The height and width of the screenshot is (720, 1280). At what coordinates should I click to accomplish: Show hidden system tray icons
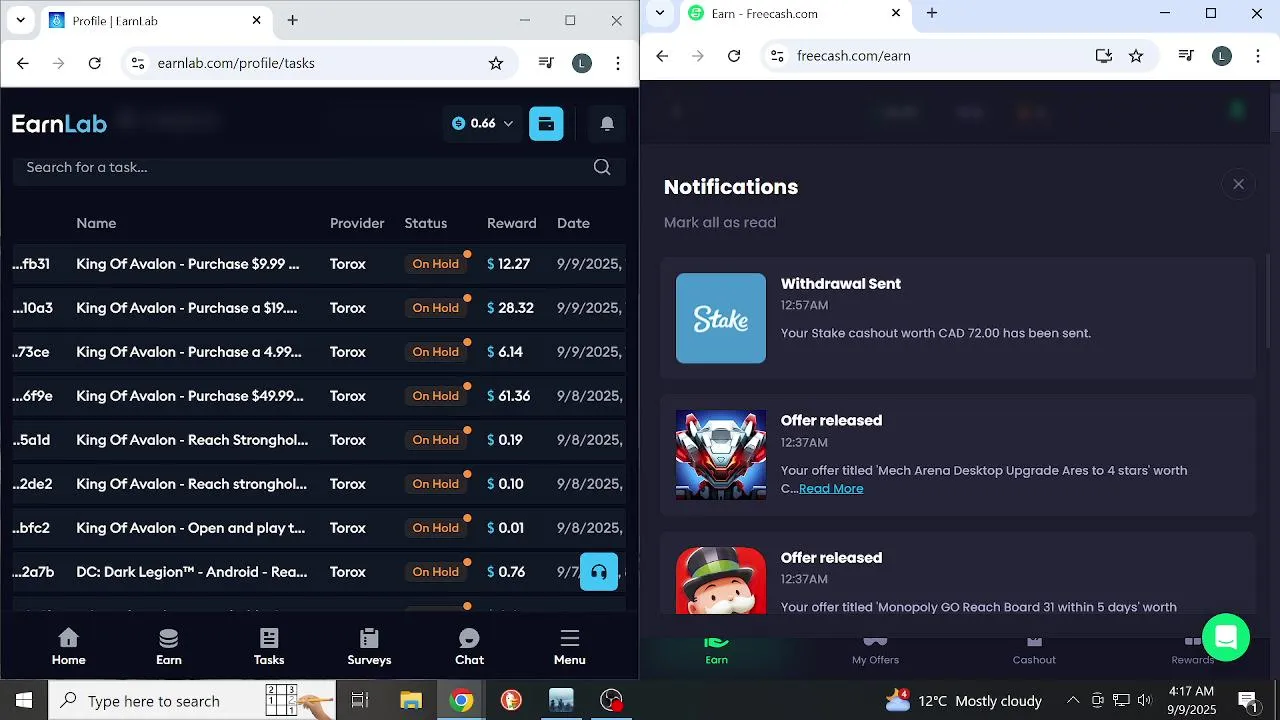[1073, 701]
